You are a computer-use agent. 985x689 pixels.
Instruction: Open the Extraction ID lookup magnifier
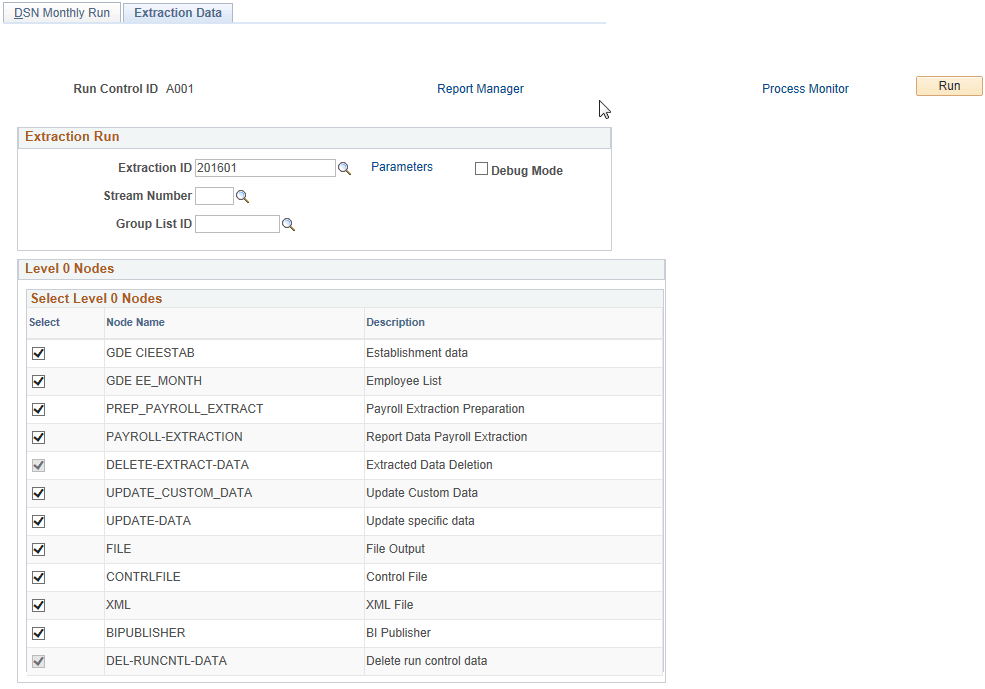click(344, 167)
